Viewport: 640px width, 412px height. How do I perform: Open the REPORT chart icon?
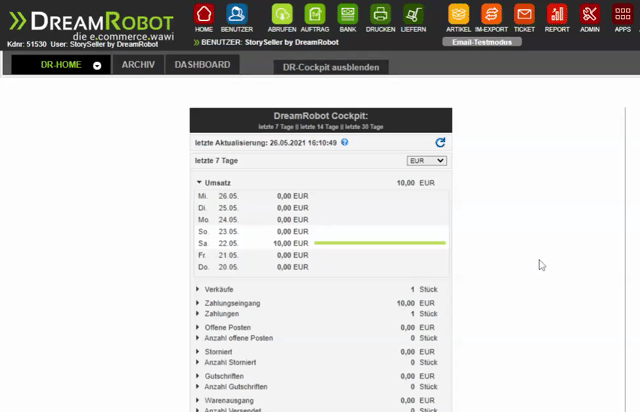click(557, 18)
